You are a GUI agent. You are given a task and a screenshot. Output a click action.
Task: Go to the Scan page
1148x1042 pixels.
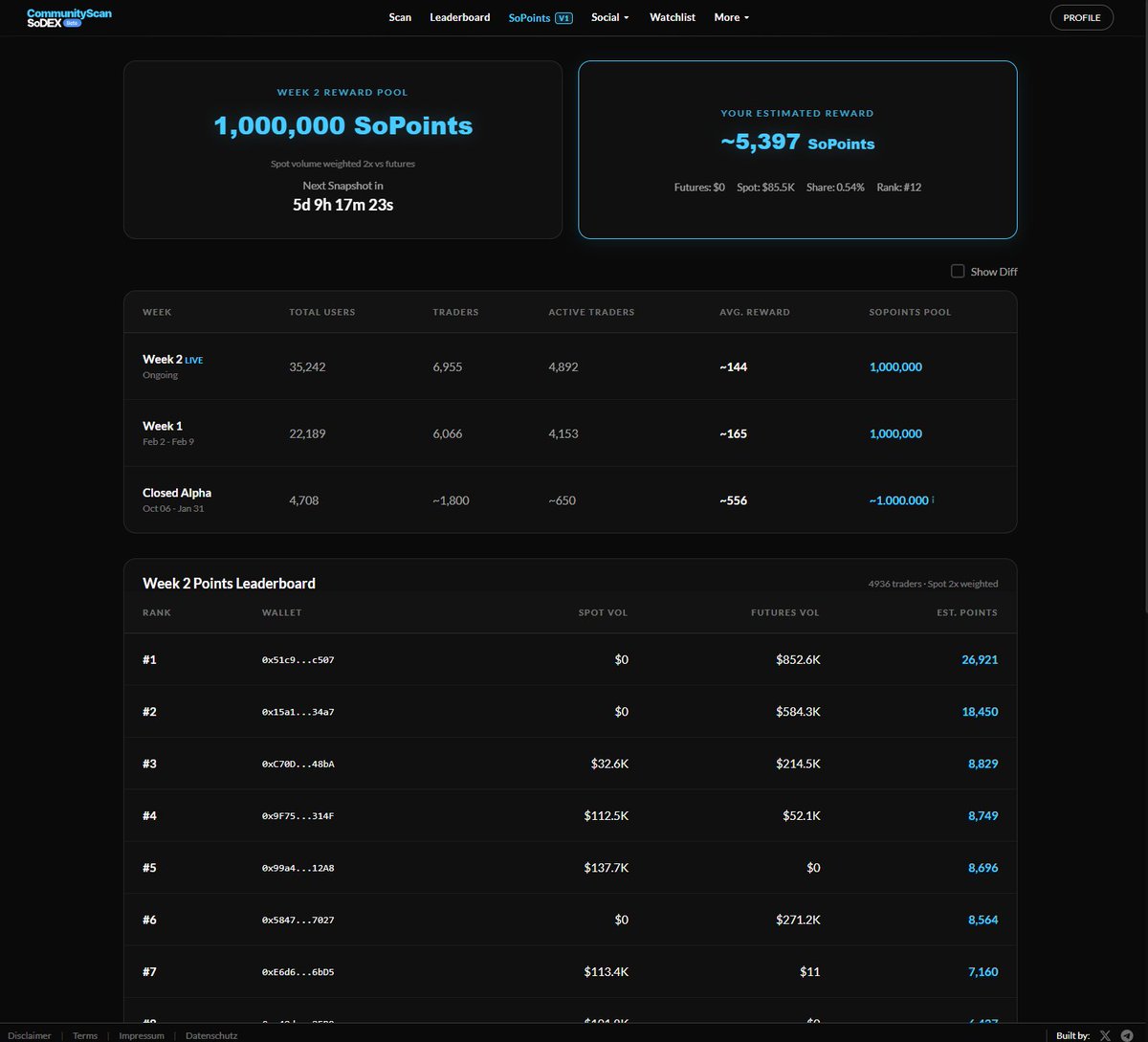point(400,17)
